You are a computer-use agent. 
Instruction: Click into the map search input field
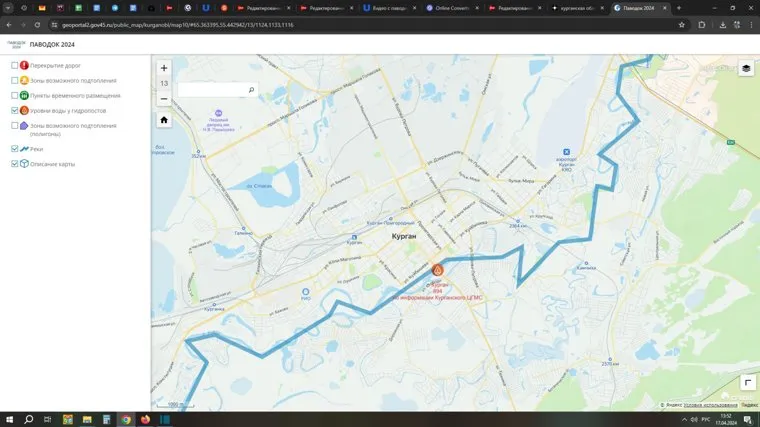point(210,90)
